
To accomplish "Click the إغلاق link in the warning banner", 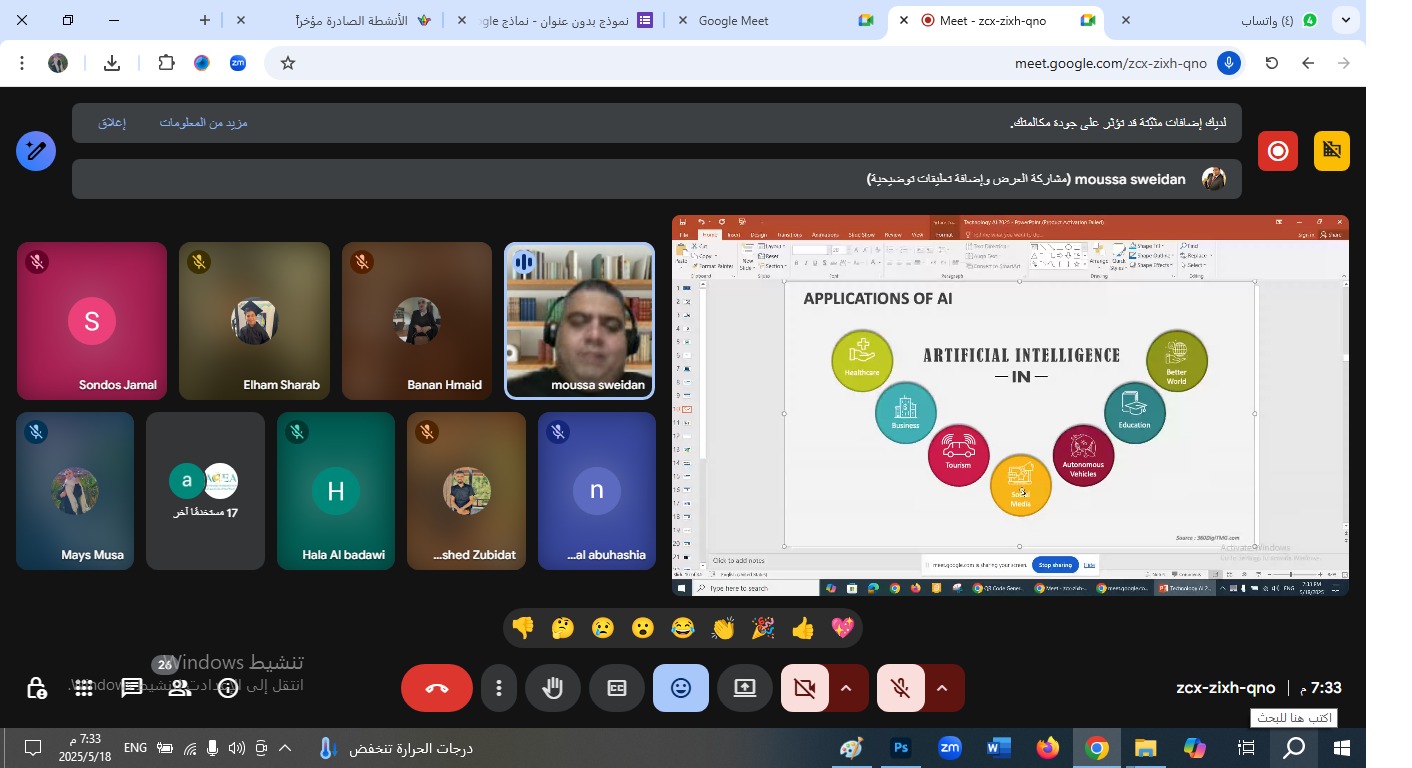I will coord(112,123).
